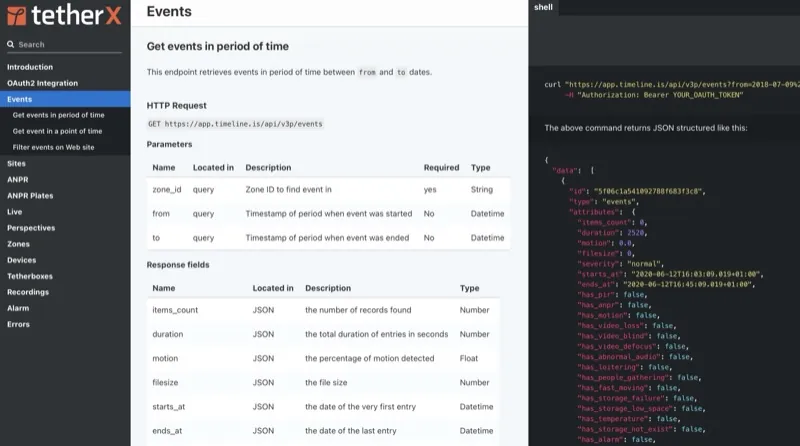The width and height of the screenshot is (800, 446).
Task: Click the 'zone_id' parameter cell
Action: point(166,190)
